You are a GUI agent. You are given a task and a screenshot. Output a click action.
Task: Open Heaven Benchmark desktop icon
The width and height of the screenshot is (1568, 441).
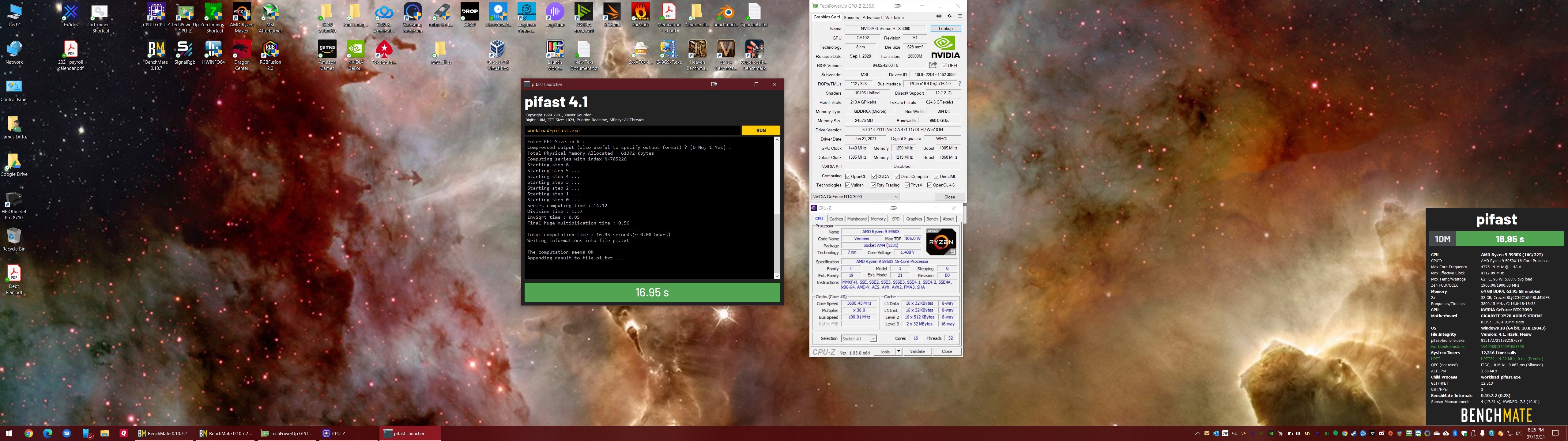pos(697,55)
